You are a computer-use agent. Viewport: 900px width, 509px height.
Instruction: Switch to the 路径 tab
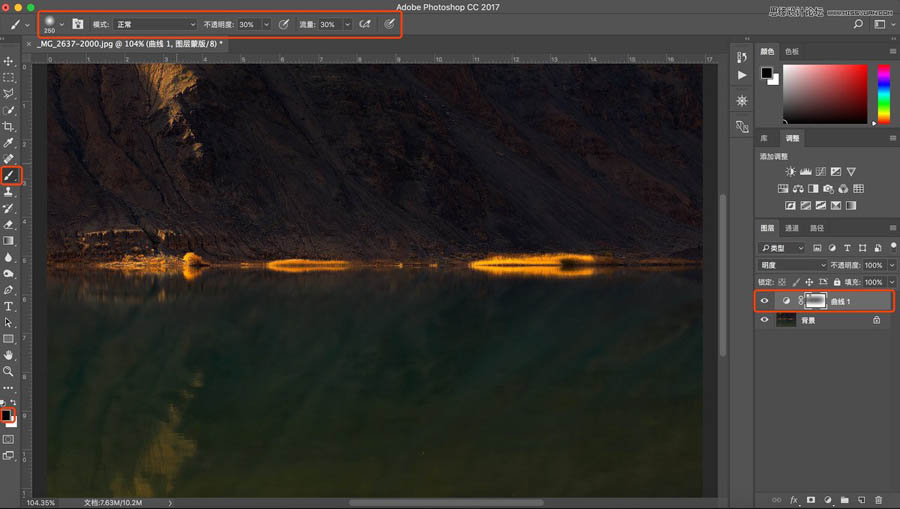point(817,228)
